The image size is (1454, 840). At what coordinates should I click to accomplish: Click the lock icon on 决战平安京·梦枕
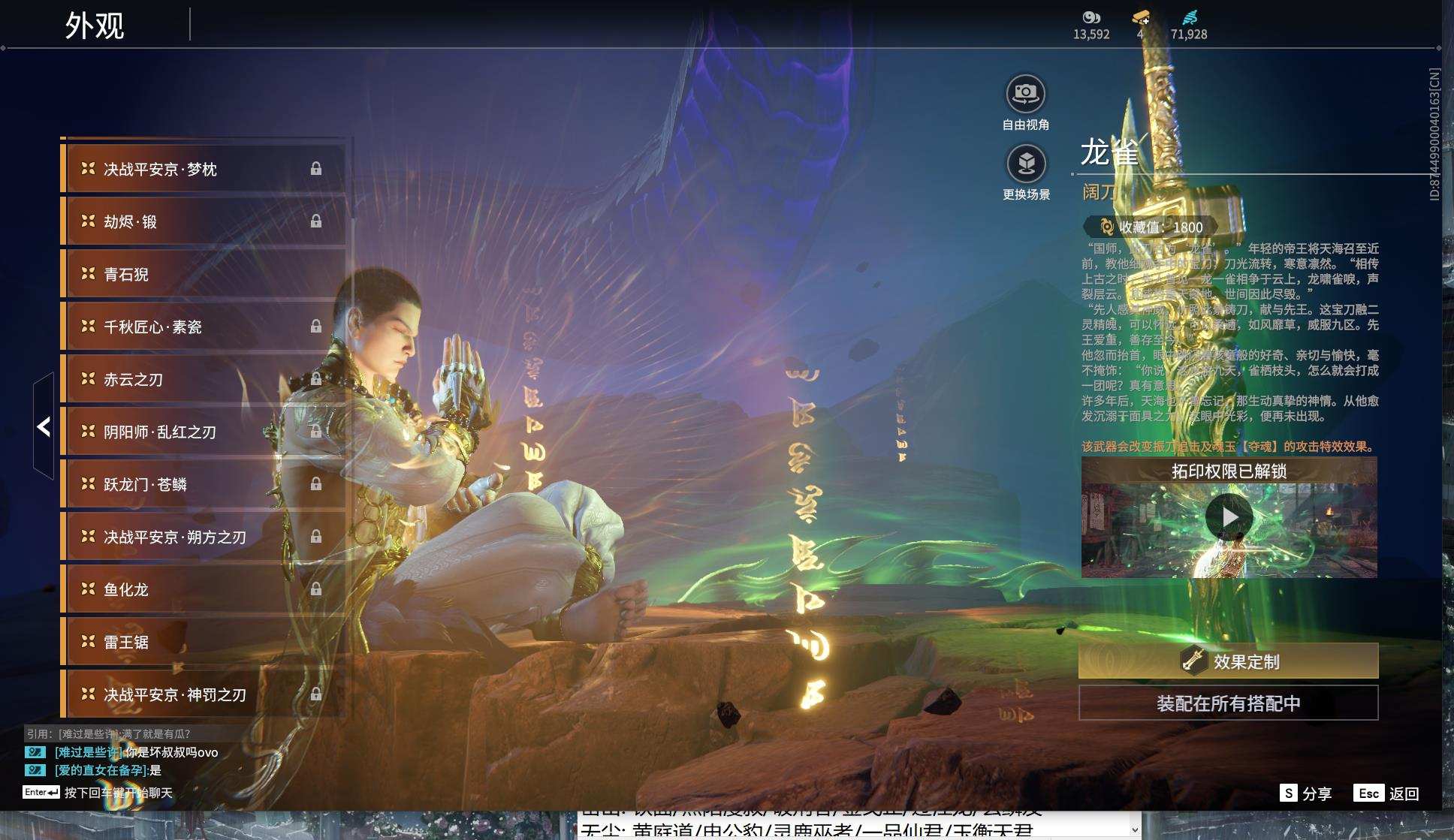[316, 168]
